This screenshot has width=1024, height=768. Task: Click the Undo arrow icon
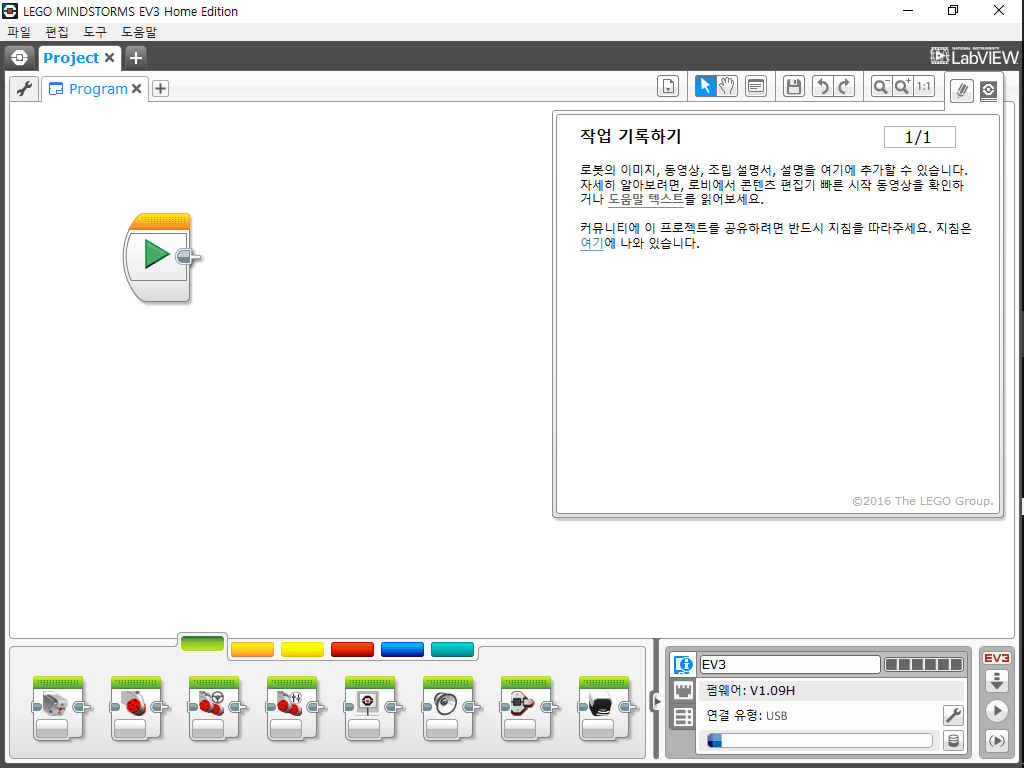click(x=821, y=86)
